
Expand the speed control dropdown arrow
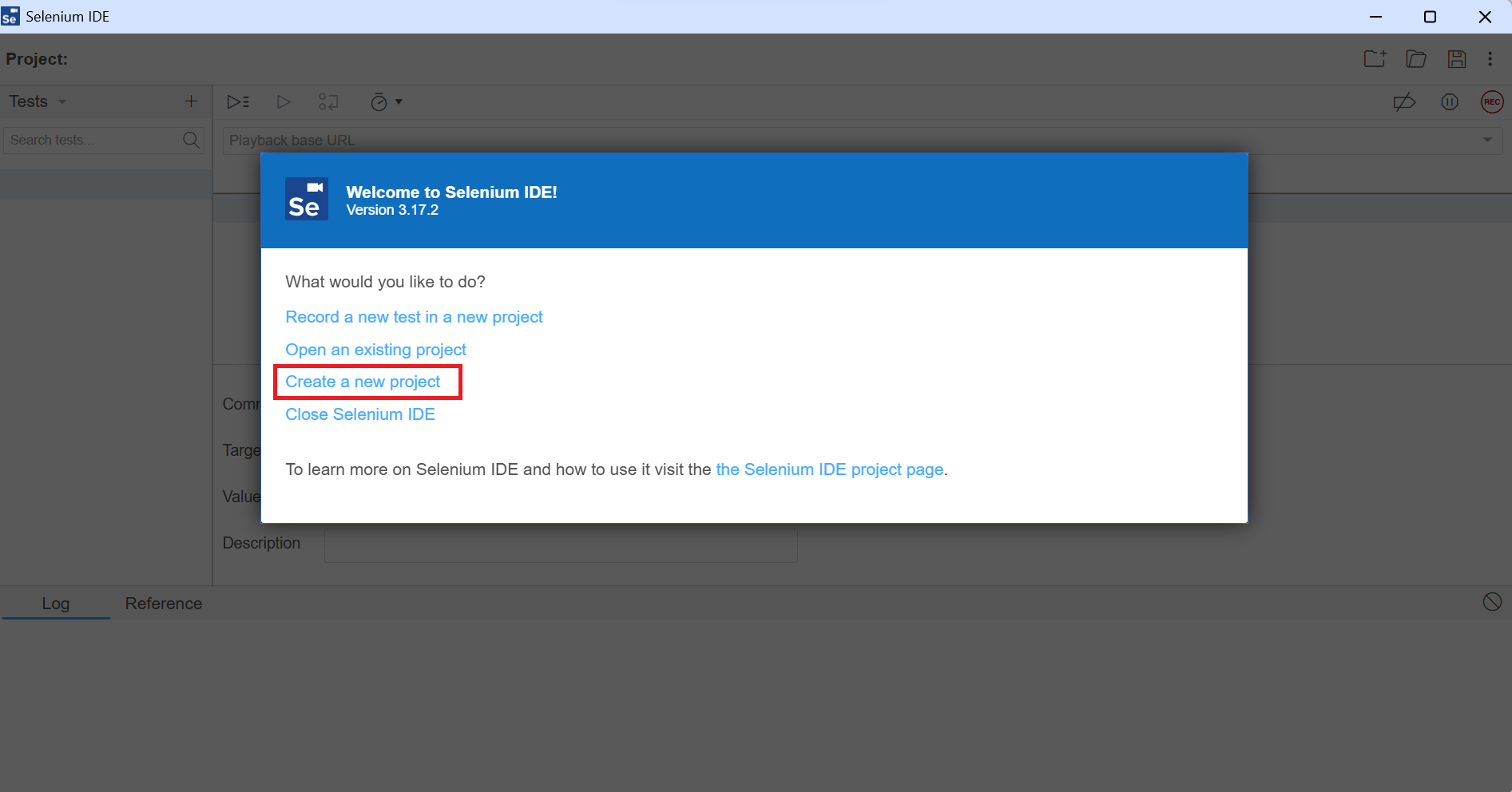[x=399, y=102]
